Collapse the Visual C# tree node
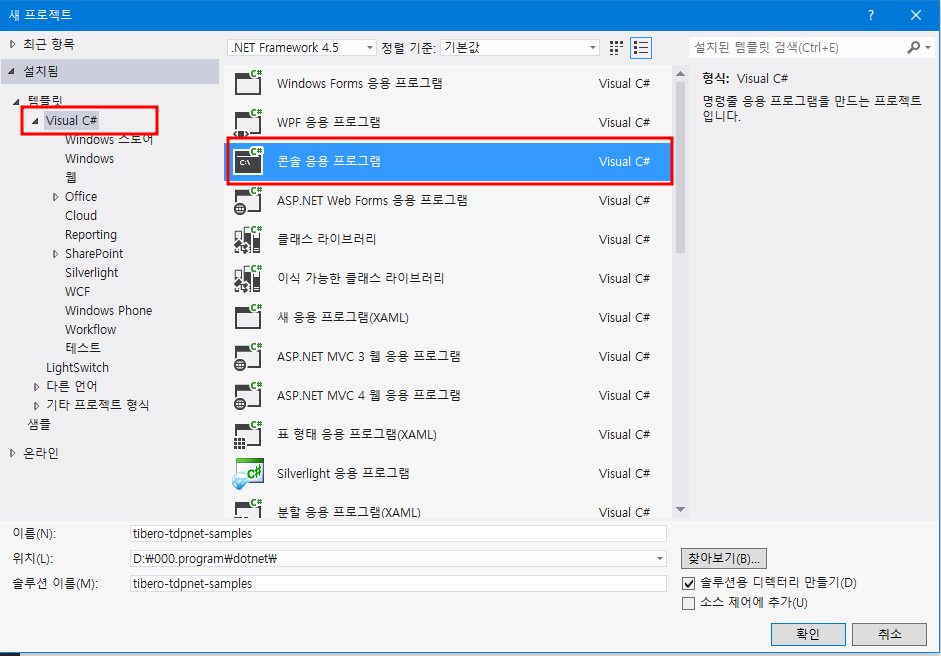941x656 pixels. pyautogui.click(x=35, y=121)
